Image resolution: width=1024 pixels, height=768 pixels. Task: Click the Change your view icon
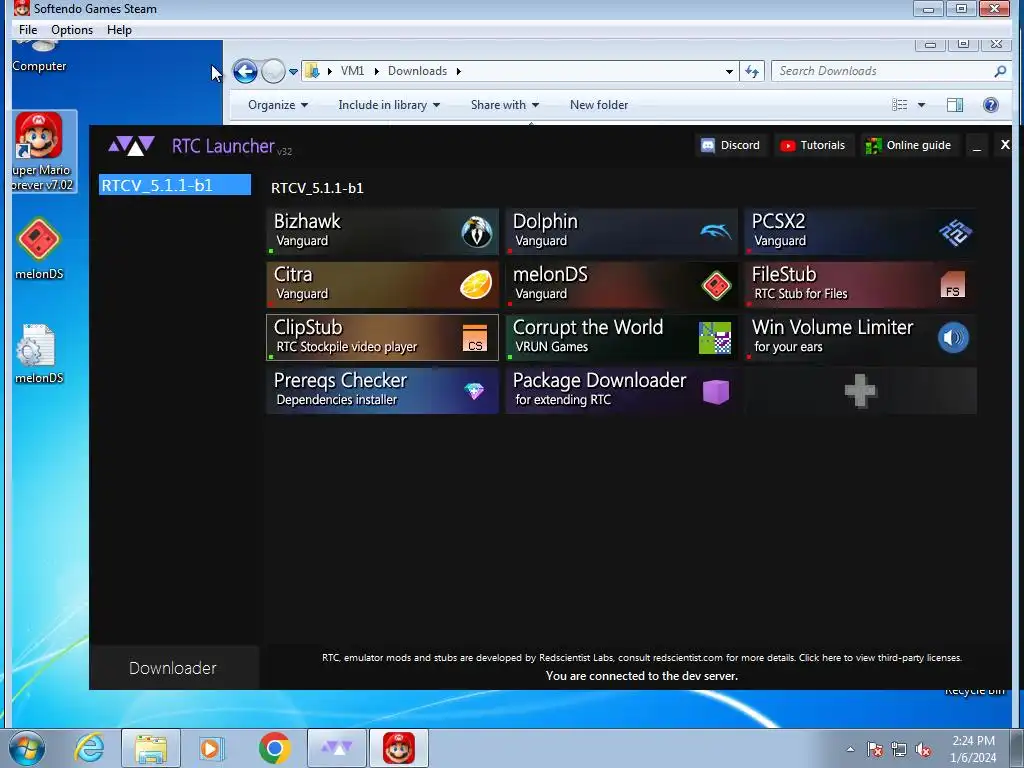[x=899, y=105]
